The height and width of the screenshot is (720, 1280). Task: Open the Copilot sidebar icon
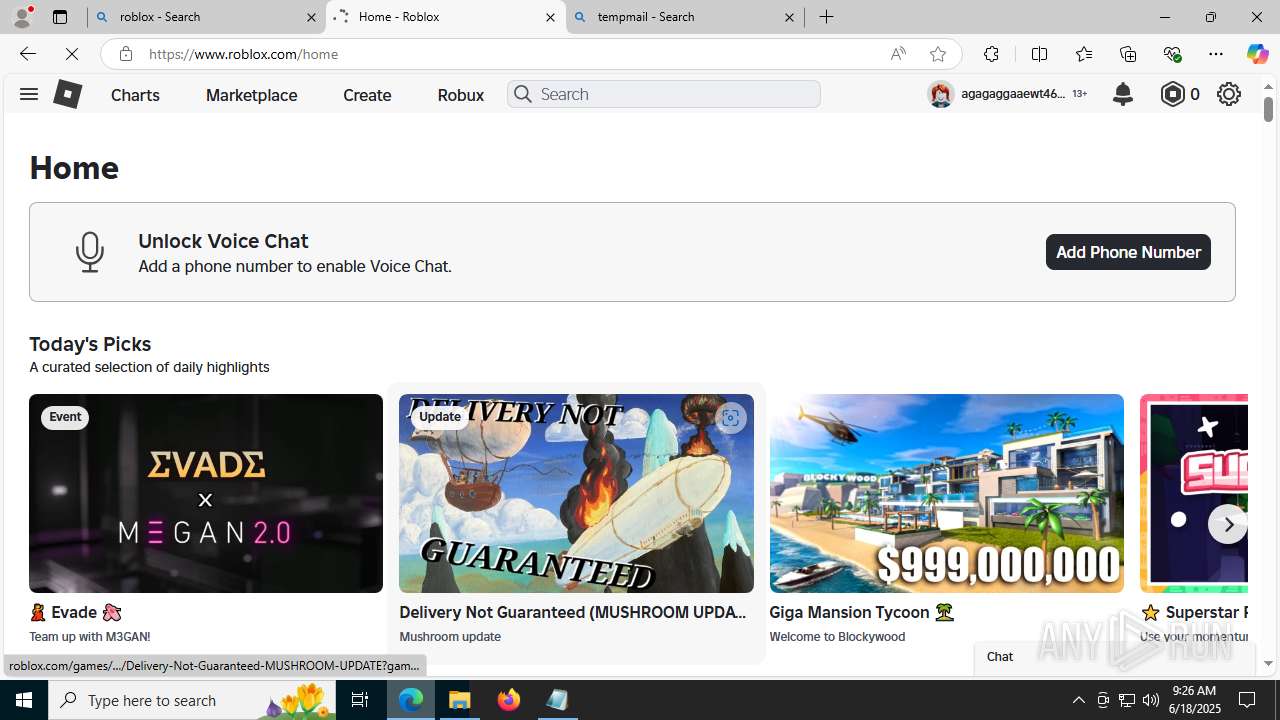tap(1257, 54)
